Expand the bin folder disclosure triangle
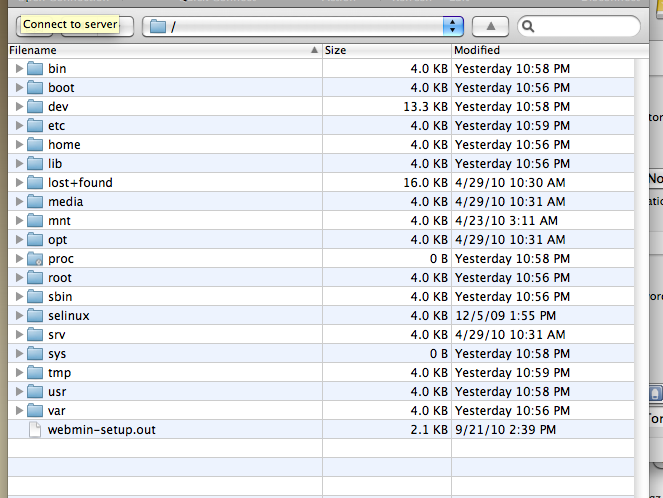The height and width of the screenshot is (498, 663). tap(19, 69)
